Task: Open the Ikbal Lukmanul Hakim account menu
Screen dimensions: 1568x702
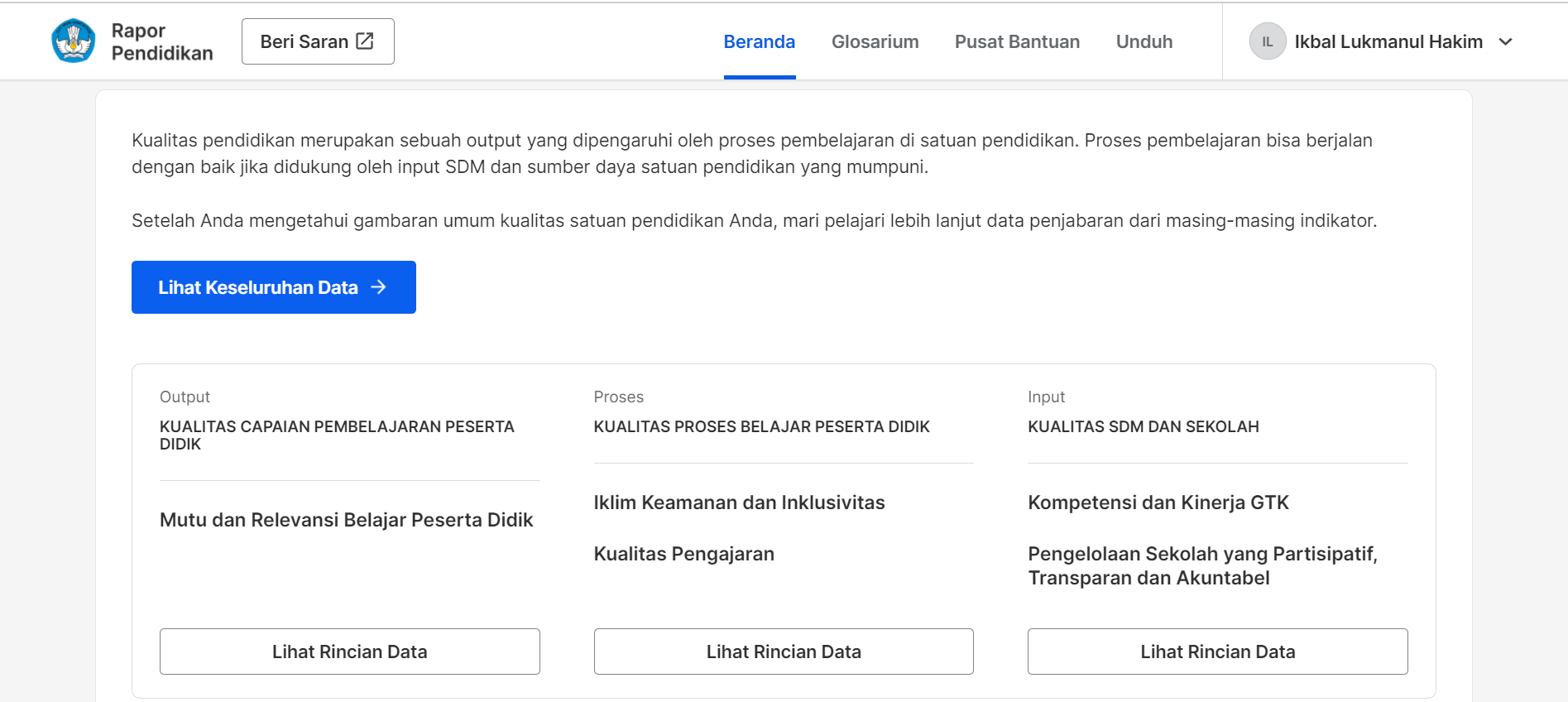Action: 1388,41
